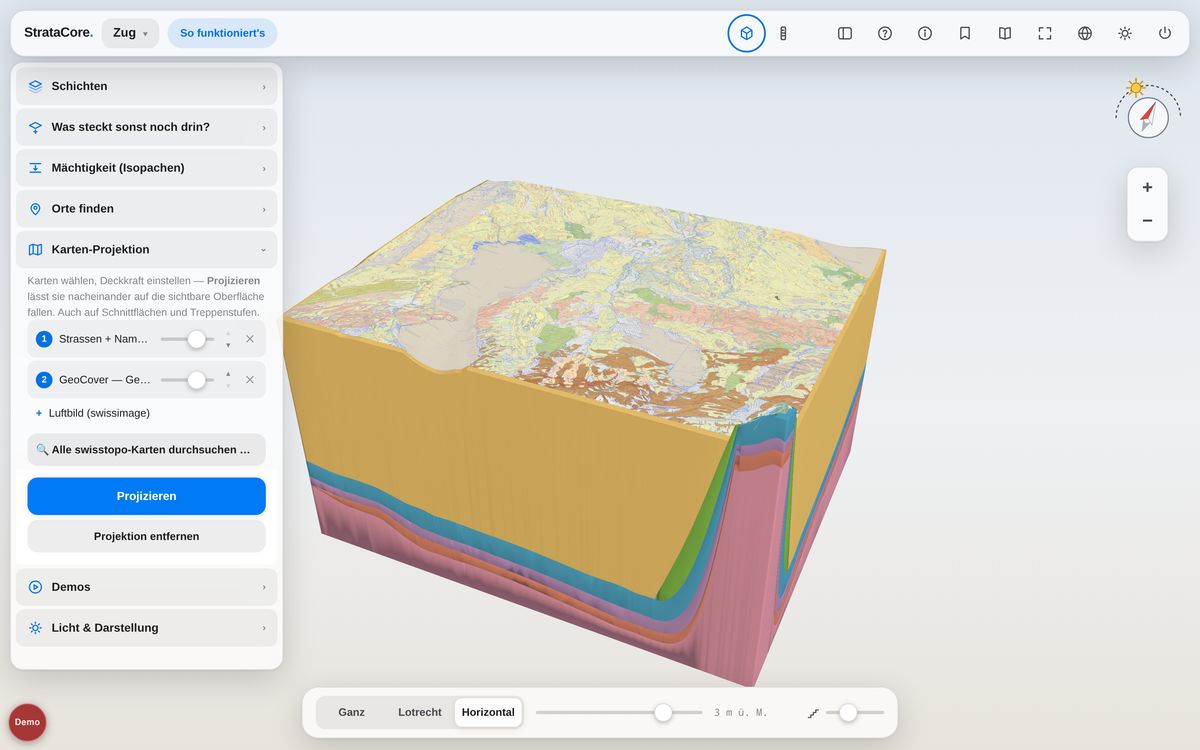1200x750 pixels.
Task: Enter fullscreen mode via the corner-brackets icon
Action: pos(1045,33)
